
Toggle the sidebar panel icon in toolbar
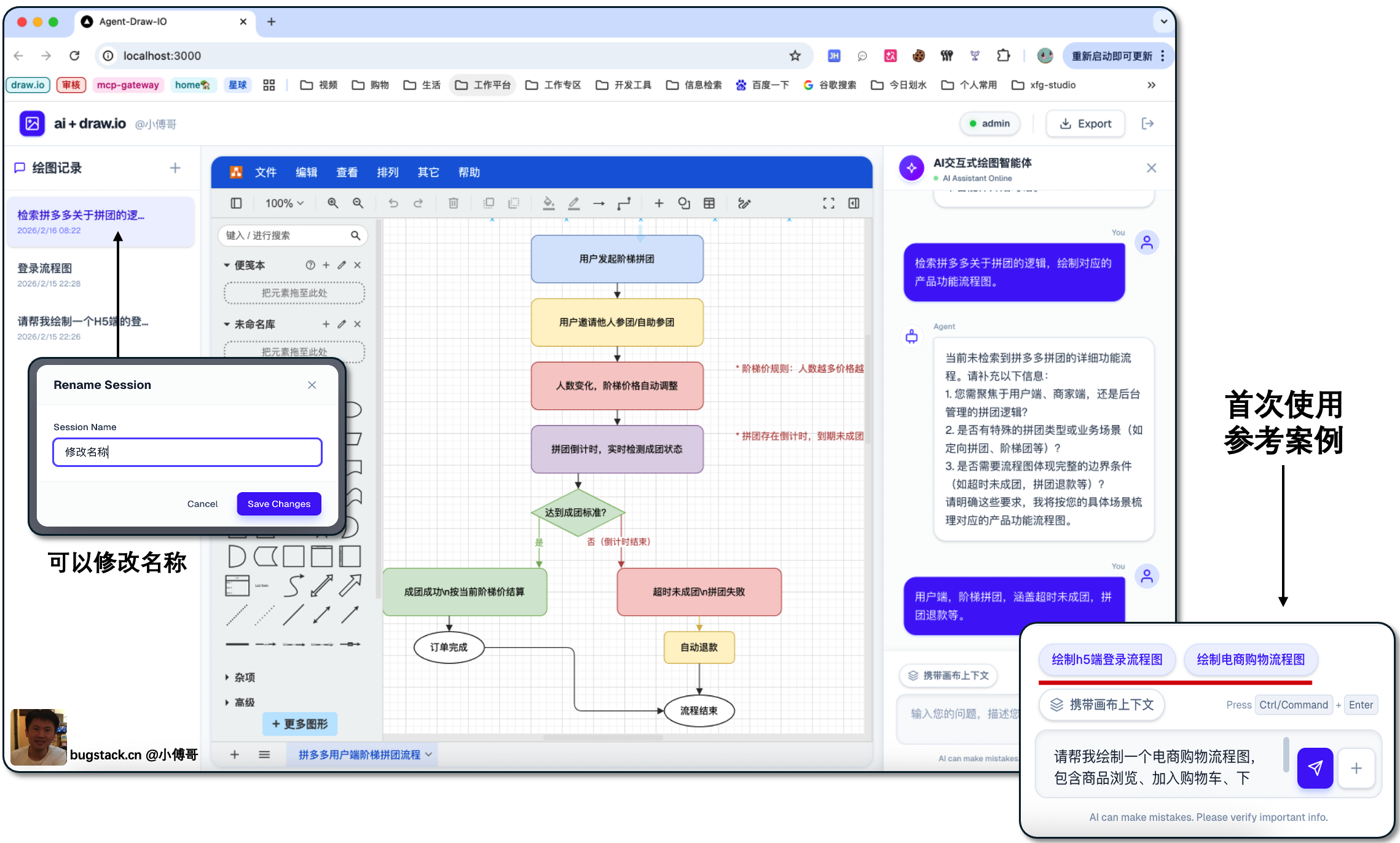[x=236, y=203]
